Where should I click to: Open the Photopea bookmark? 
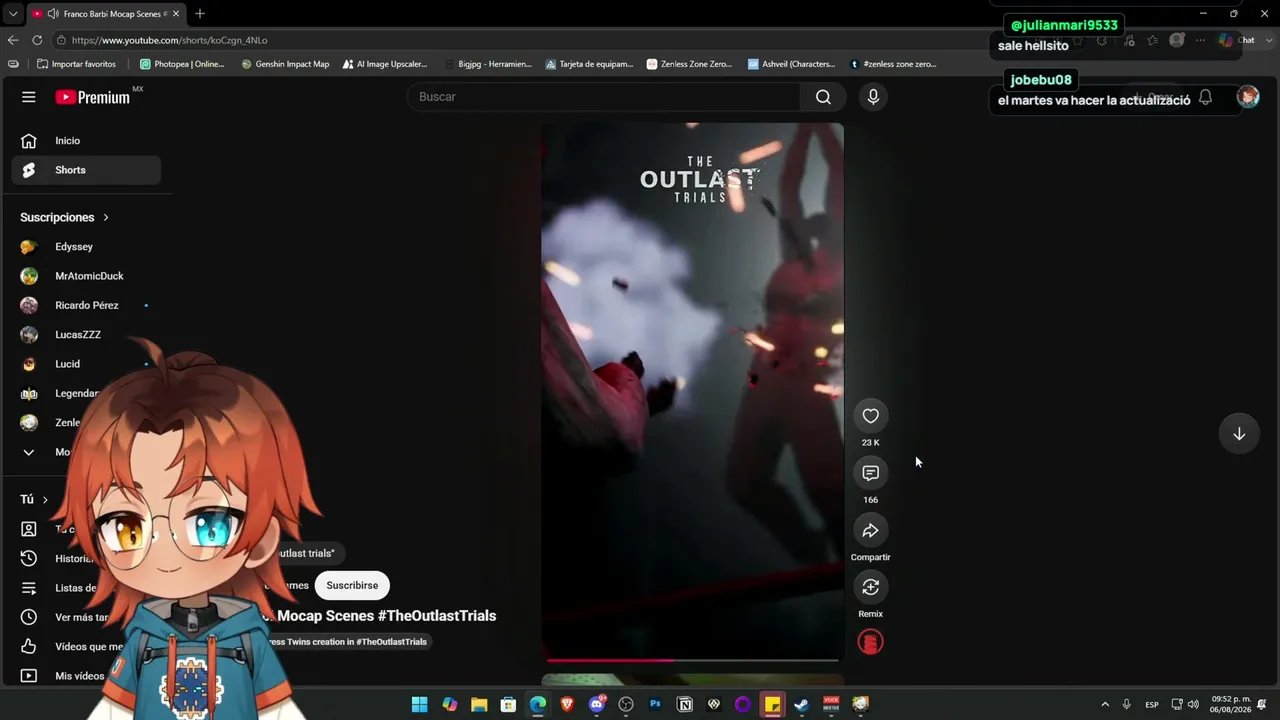coord(182,64)
